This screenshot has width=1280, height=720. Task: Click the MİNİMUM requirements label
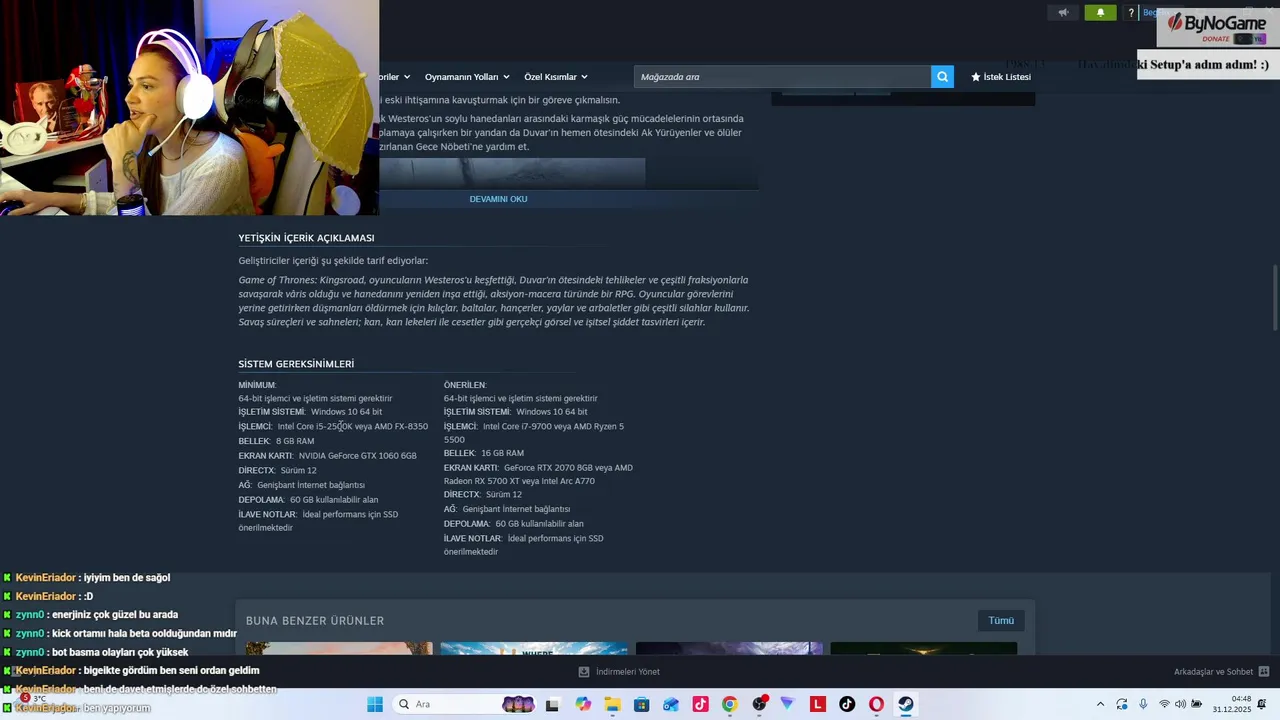pos(257,385)
